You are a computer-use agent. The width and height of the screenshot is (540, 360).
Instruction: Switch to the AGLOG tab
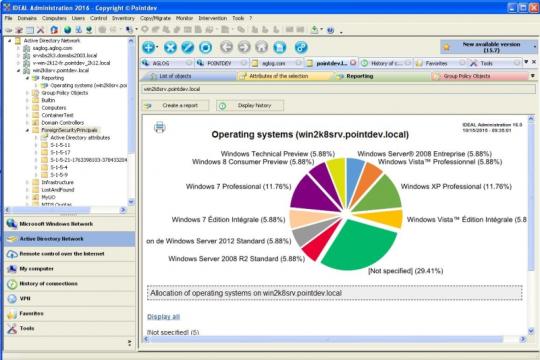167,63
